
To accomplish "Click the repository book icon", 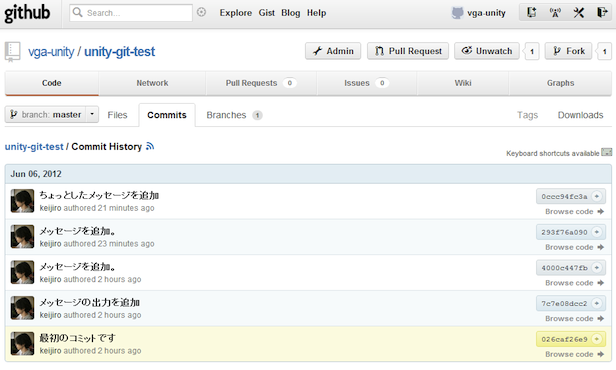I will (x=12, y=51).
